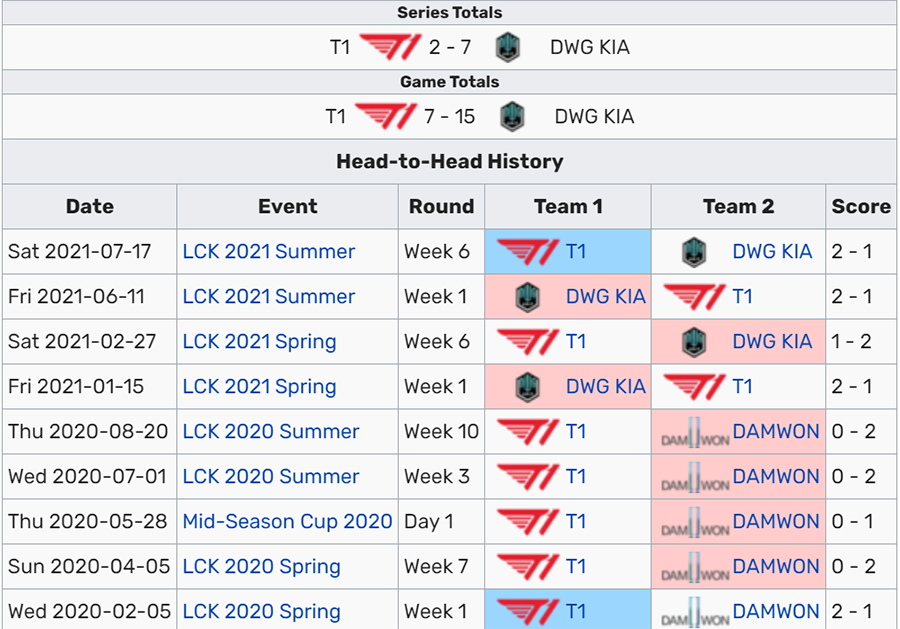The width and height of the screenshot is (900, 629).
Task: Open LCK 2021 Spring link for Week 1
Action: coord(259,387)
